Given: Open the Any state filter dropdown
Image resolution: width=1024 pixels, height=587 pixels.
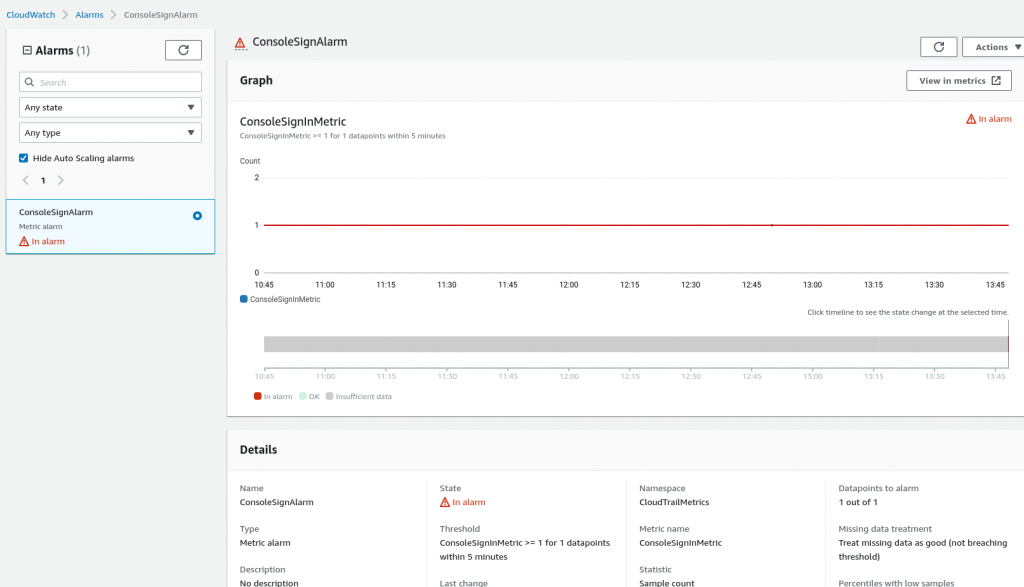Looking at the screenshot, I should click(x=110, y=107).
